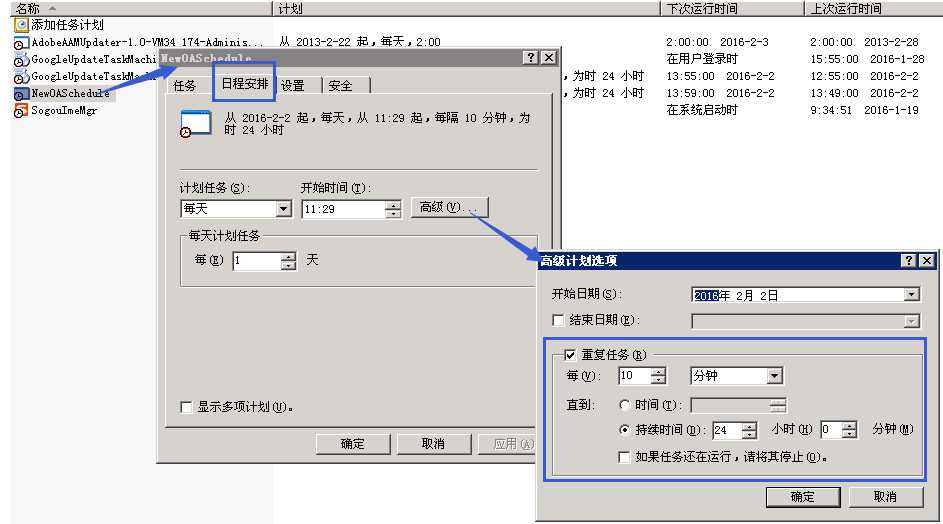This screenshot has height=524, width=943.
Task: Select the SogouImeMgr row name text
Action: [64, 111]
